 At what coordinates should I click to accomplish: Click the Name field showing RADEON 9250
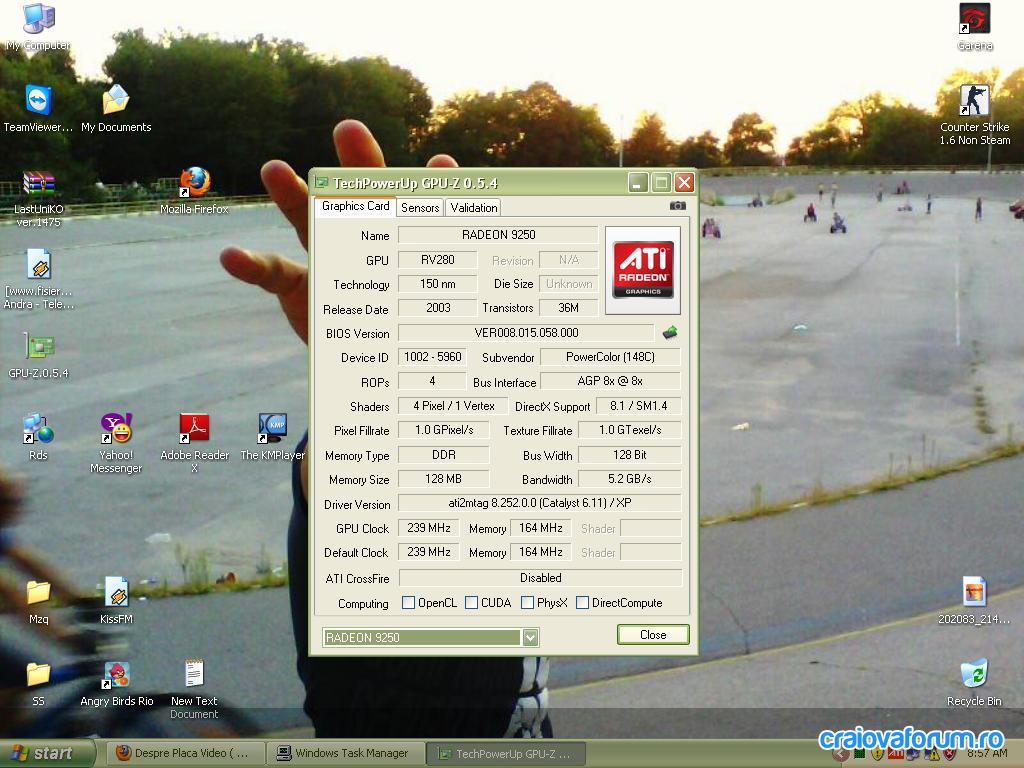pos(498,234)
